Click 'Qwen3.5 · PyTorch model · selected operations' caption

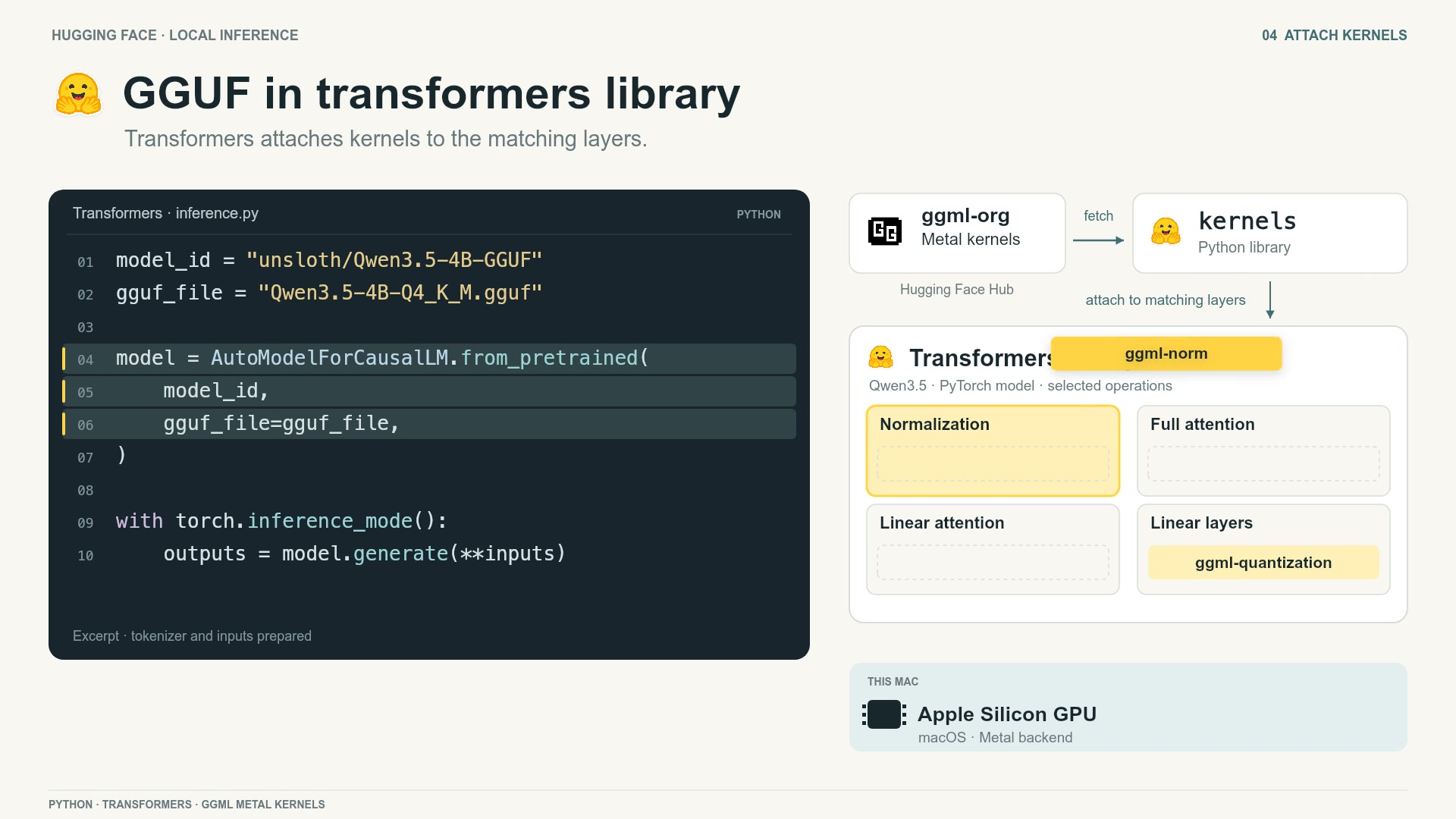tap(1020, 385)
